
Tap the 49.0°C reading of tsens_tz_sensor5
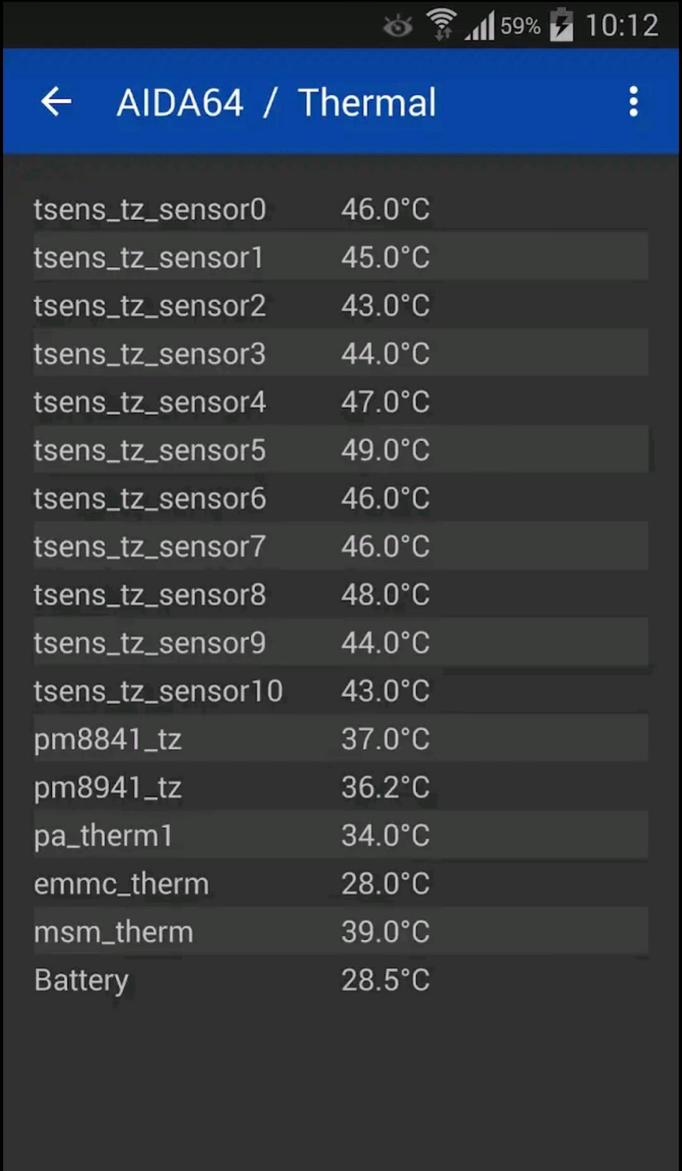pyautogui.click(x=385, y=450)
